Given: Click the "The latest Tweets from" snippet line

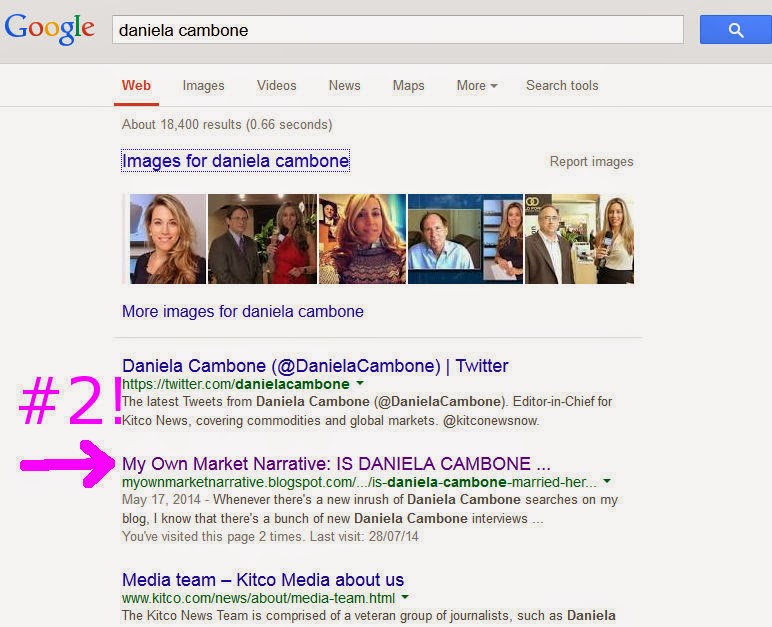Looking at the screenshot, I should tap(367, 401).
